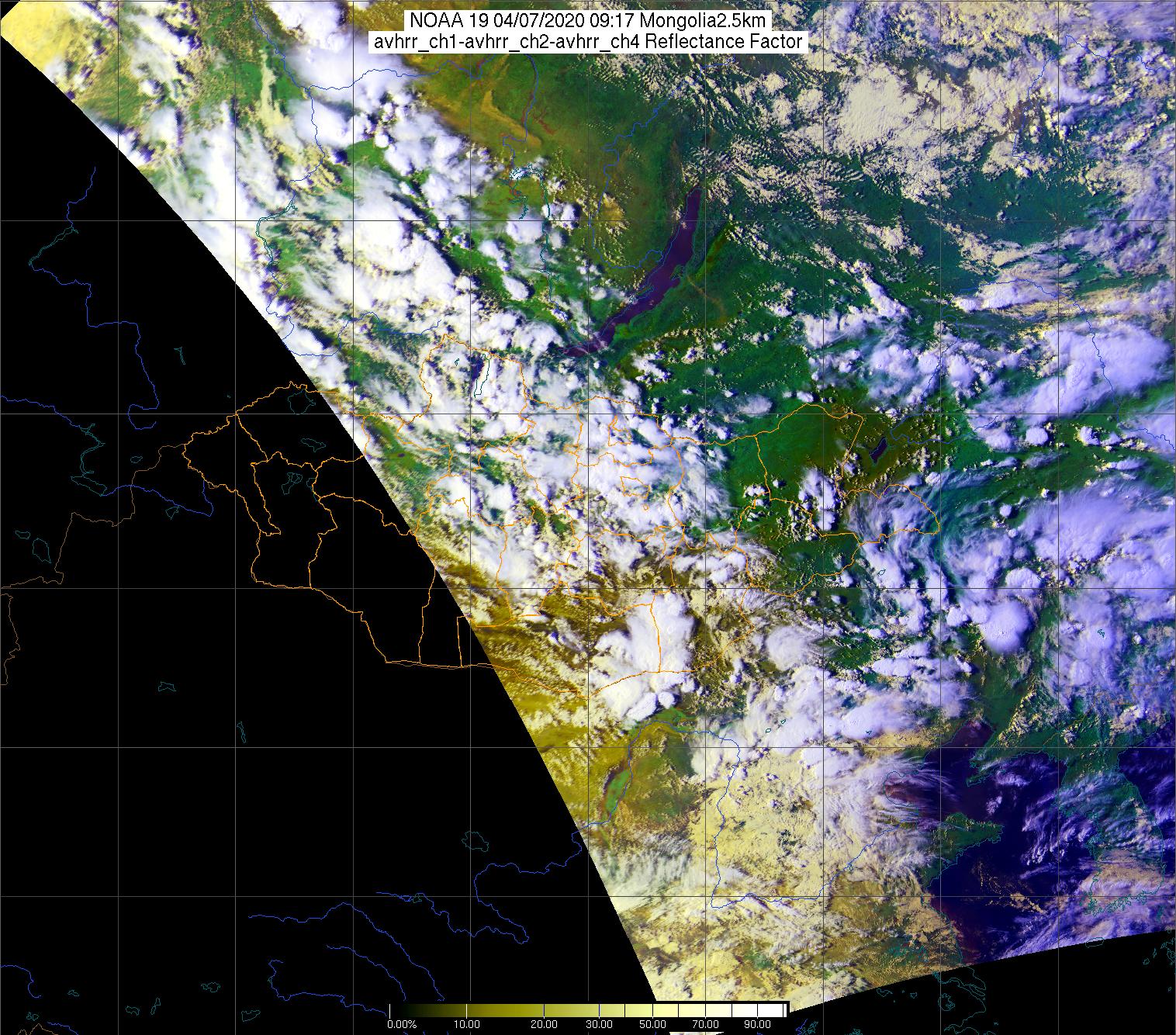Click the 30.00 colorbar label
The width and height of the screenshot is (1176, 1035).
599,1026
